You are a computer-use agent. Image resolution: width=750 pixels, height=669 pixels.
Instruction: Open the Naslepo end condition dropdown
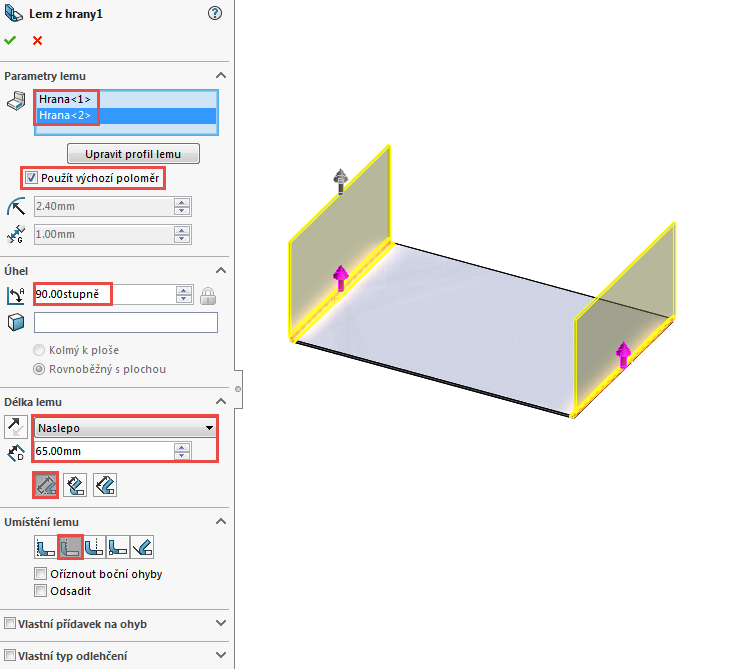click(126, 428)
